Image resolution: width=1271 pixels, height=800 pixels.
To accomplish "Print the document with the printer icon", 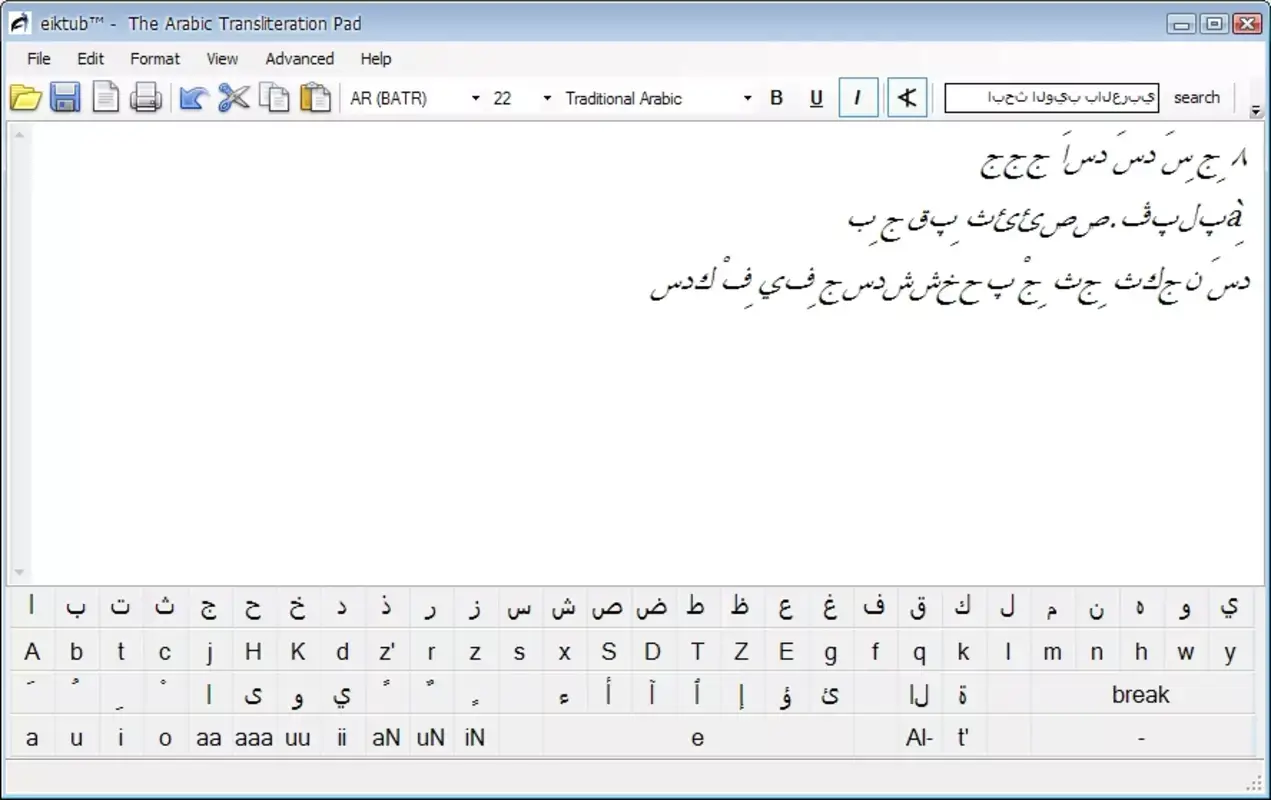I will point(146,98).
